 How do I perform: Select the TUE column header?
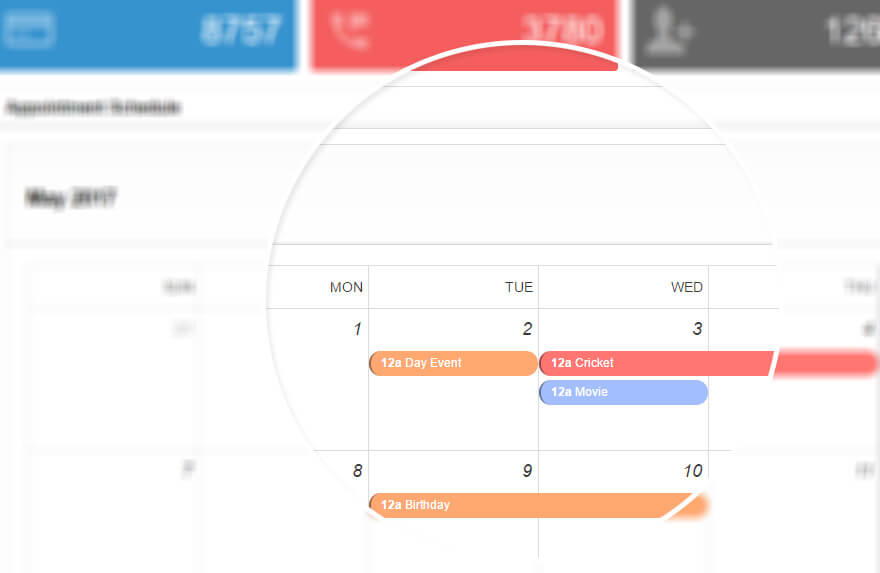tap(519, 287)
